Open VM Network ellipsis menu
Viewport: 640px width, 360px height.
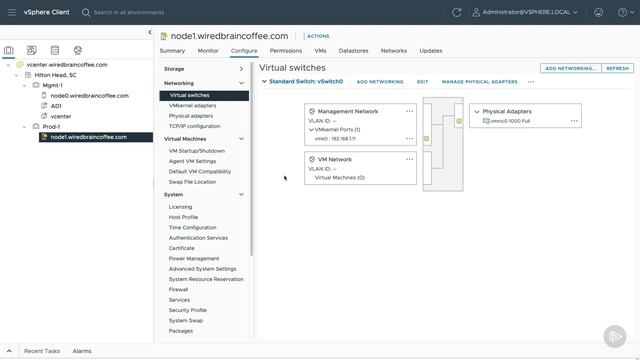pos(409,160)
